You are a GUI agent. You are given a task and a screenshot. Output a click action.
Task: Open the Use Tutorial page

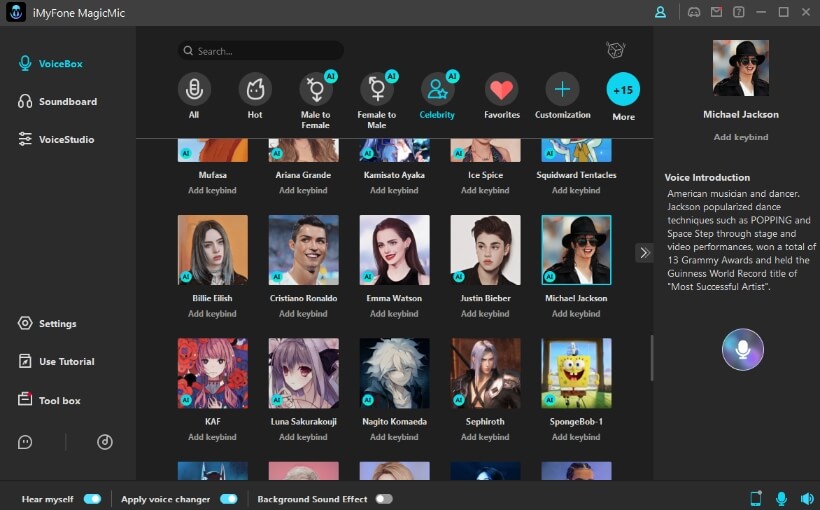tap(56, 361)
